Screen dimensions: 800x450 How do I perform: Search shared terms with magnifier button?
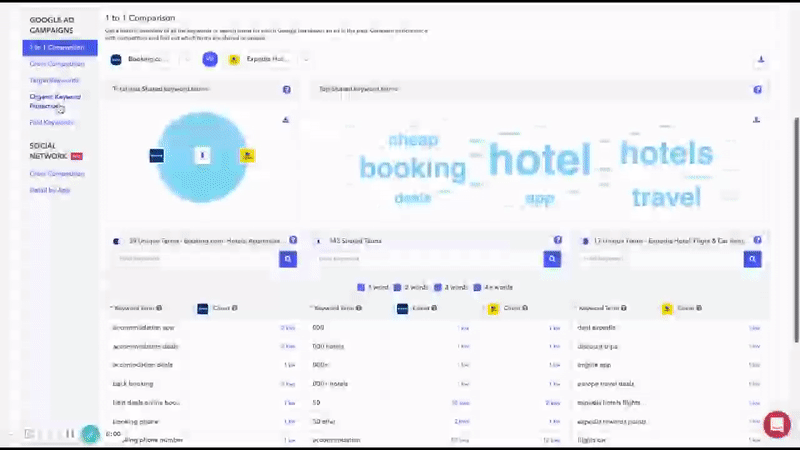pos(552,259)
